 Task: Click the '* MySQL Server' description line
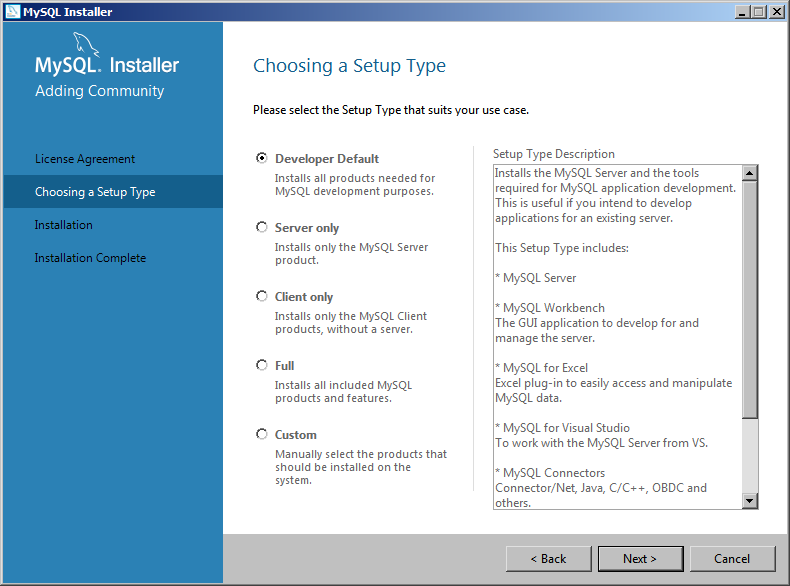pos(536,278)
